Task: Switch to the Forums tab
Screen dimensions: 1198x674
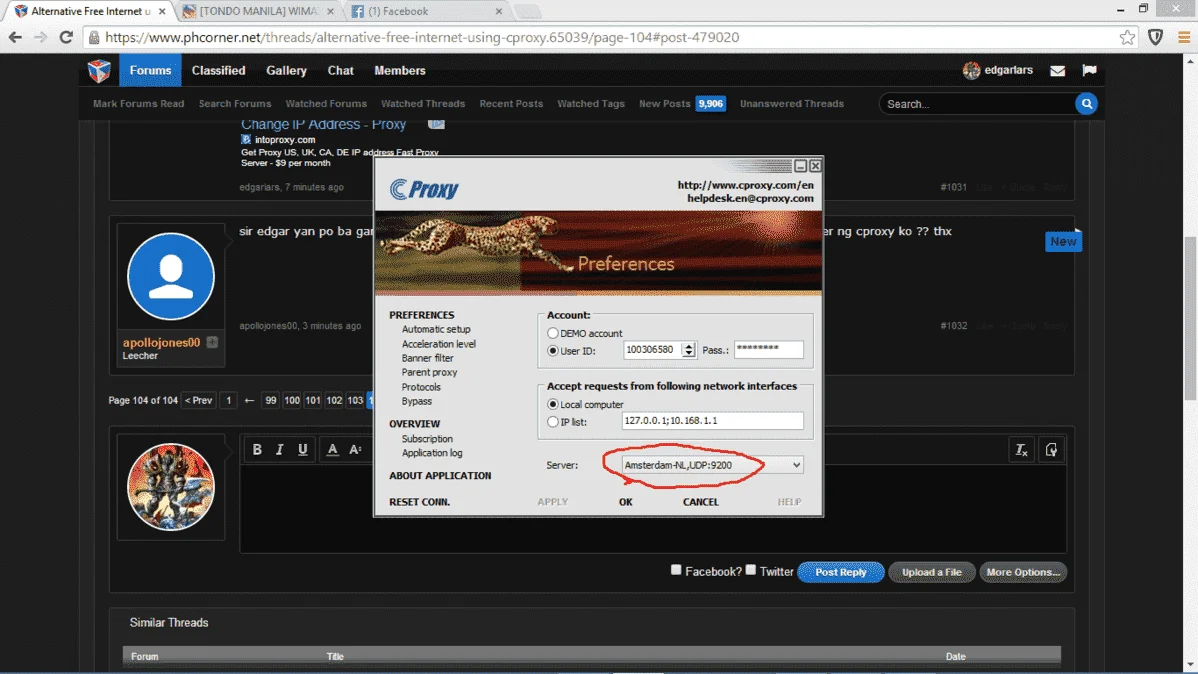Action: (x=151, y=70)
